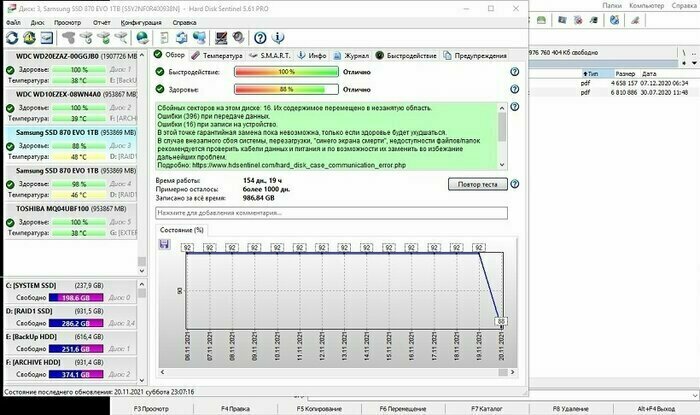Click the Повтор теста button
The height and width of the screenshot is (415, 700).
(478, 184)
